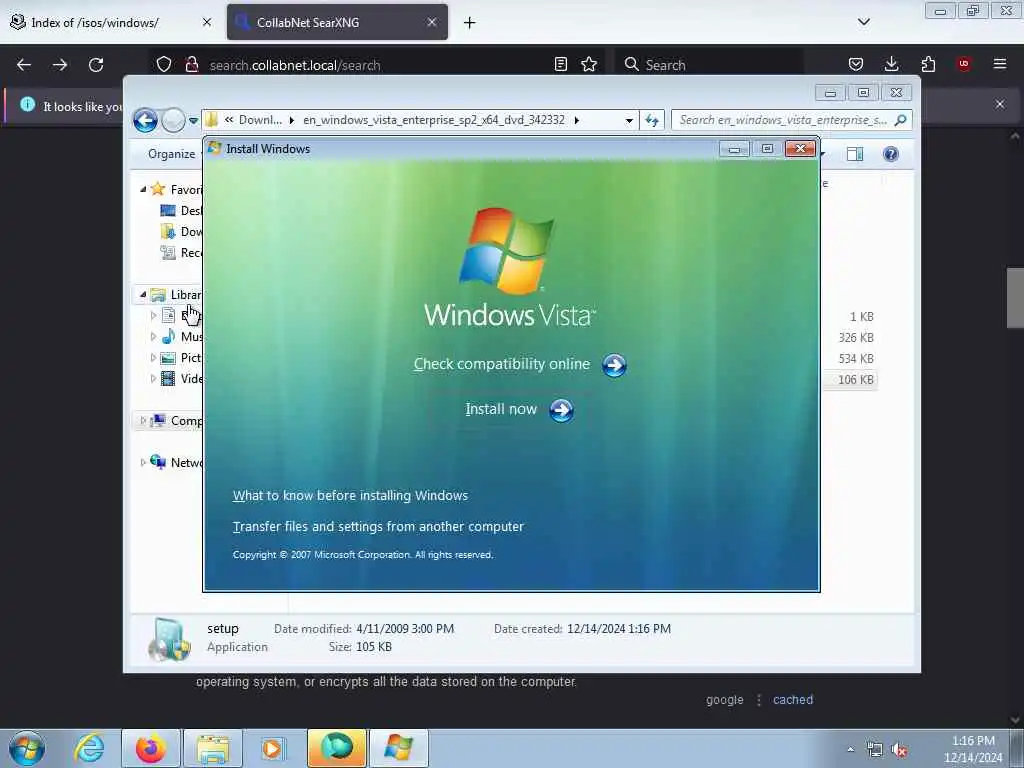
Task: Click the Check compatibility online arrow icon
Action: tap(614, 366)
